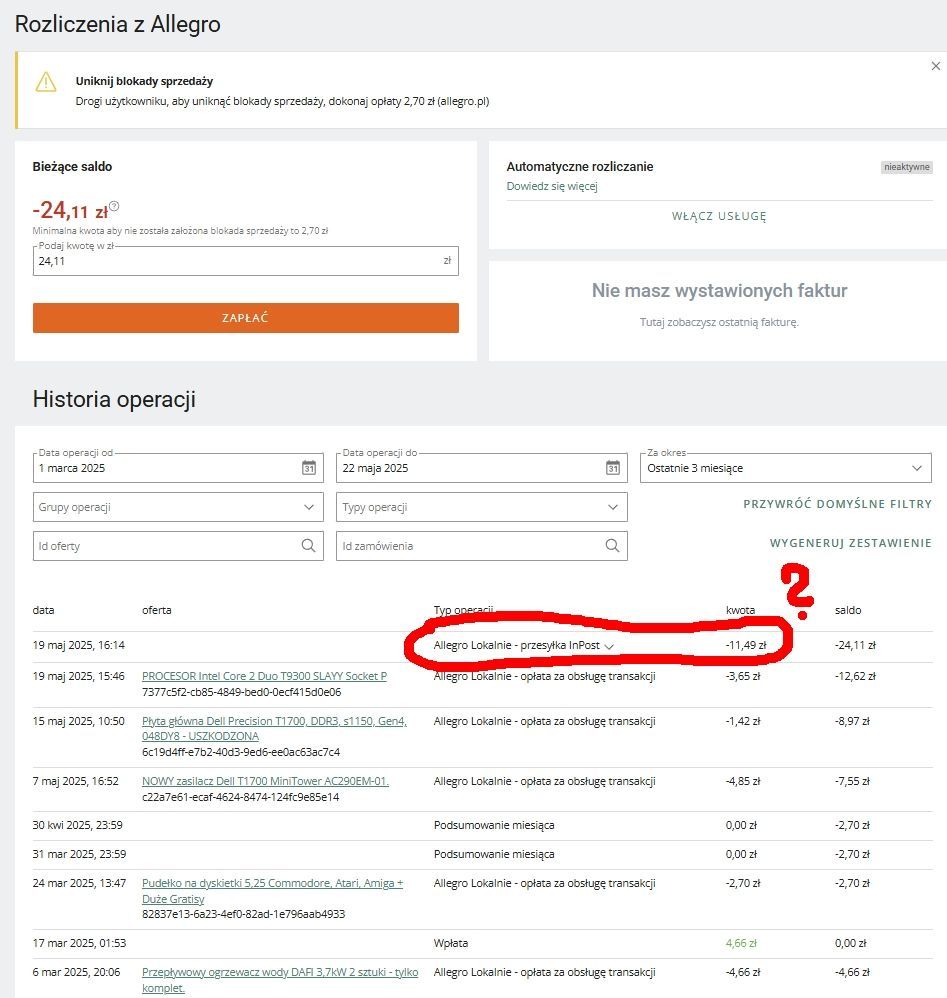Open the Pudełko na dyskietki 5,25 offer link
This screenshot has width=947, height=998.
coord(272,891)
